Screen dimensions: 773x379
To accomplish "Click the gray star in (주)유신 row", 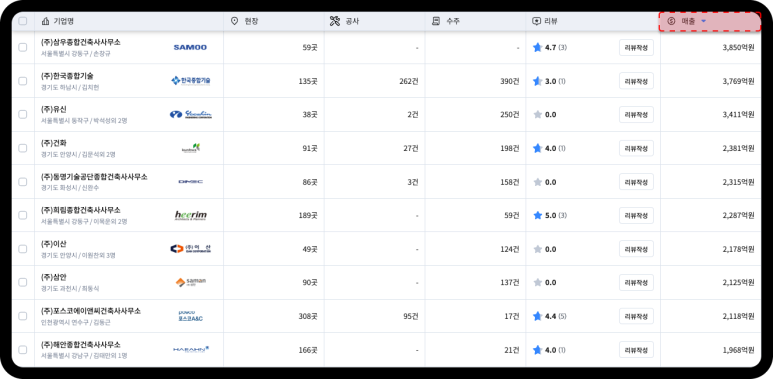I will (x=537, y=114).
